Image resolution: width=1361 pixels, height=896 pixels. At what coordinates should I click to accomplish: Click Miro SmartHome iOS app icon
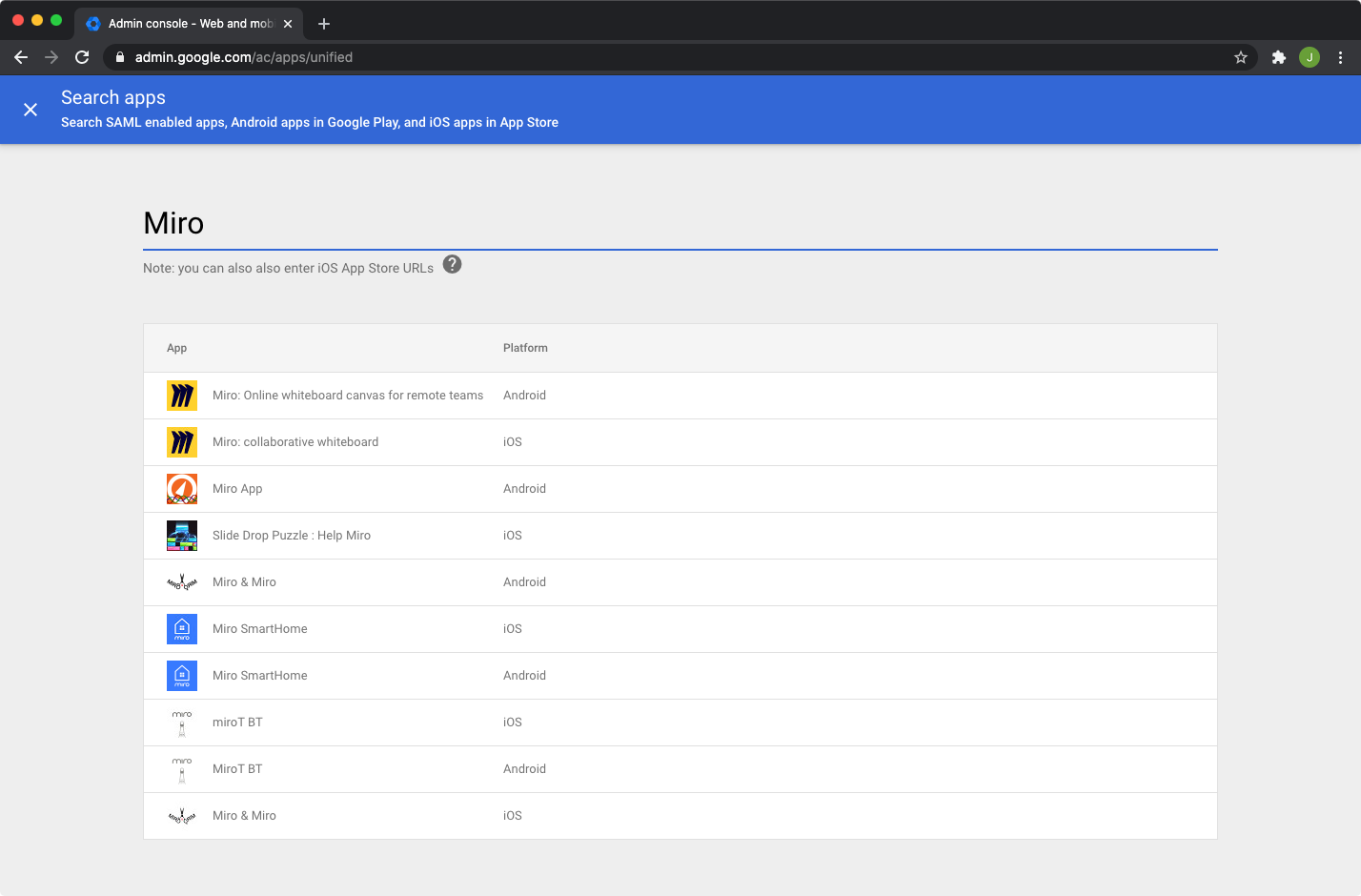182,629
